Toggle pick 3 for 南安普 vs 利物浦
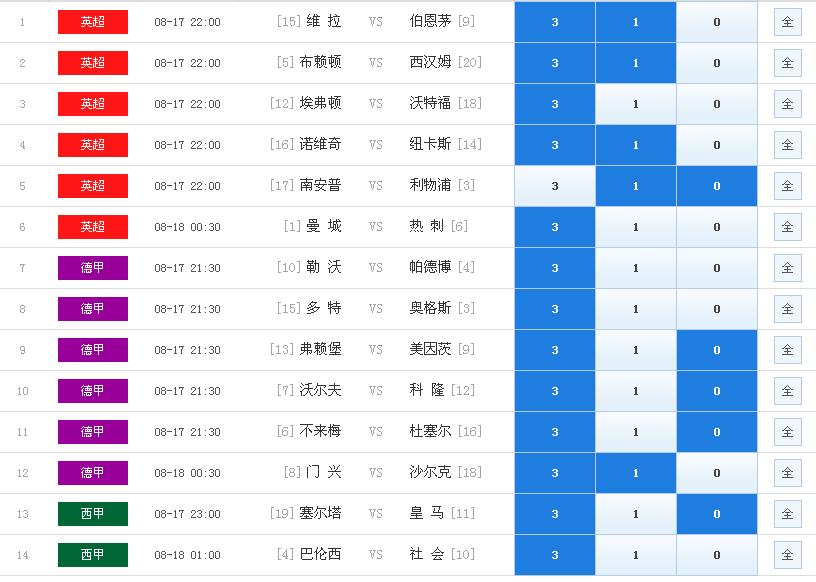This screenshot has height=582, width=816. (555, 186)
